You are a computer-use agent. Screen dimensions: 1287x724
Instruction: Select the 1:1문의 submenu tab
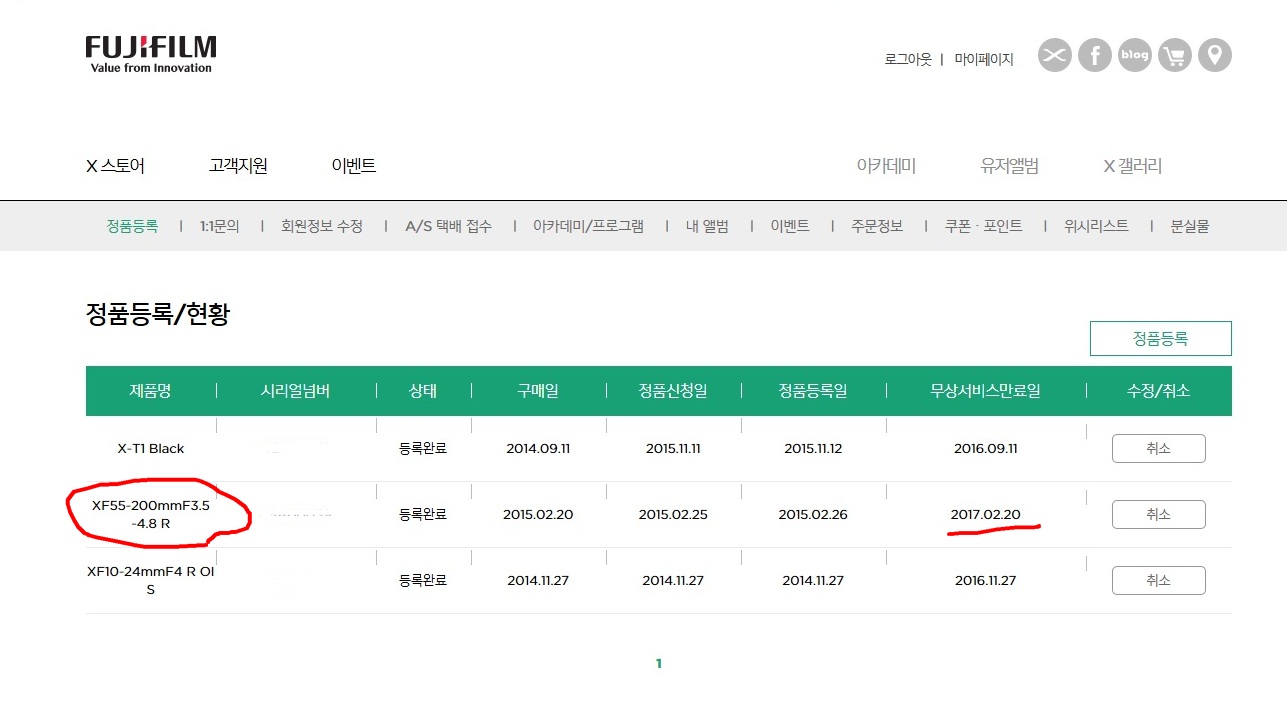[219, 226]
